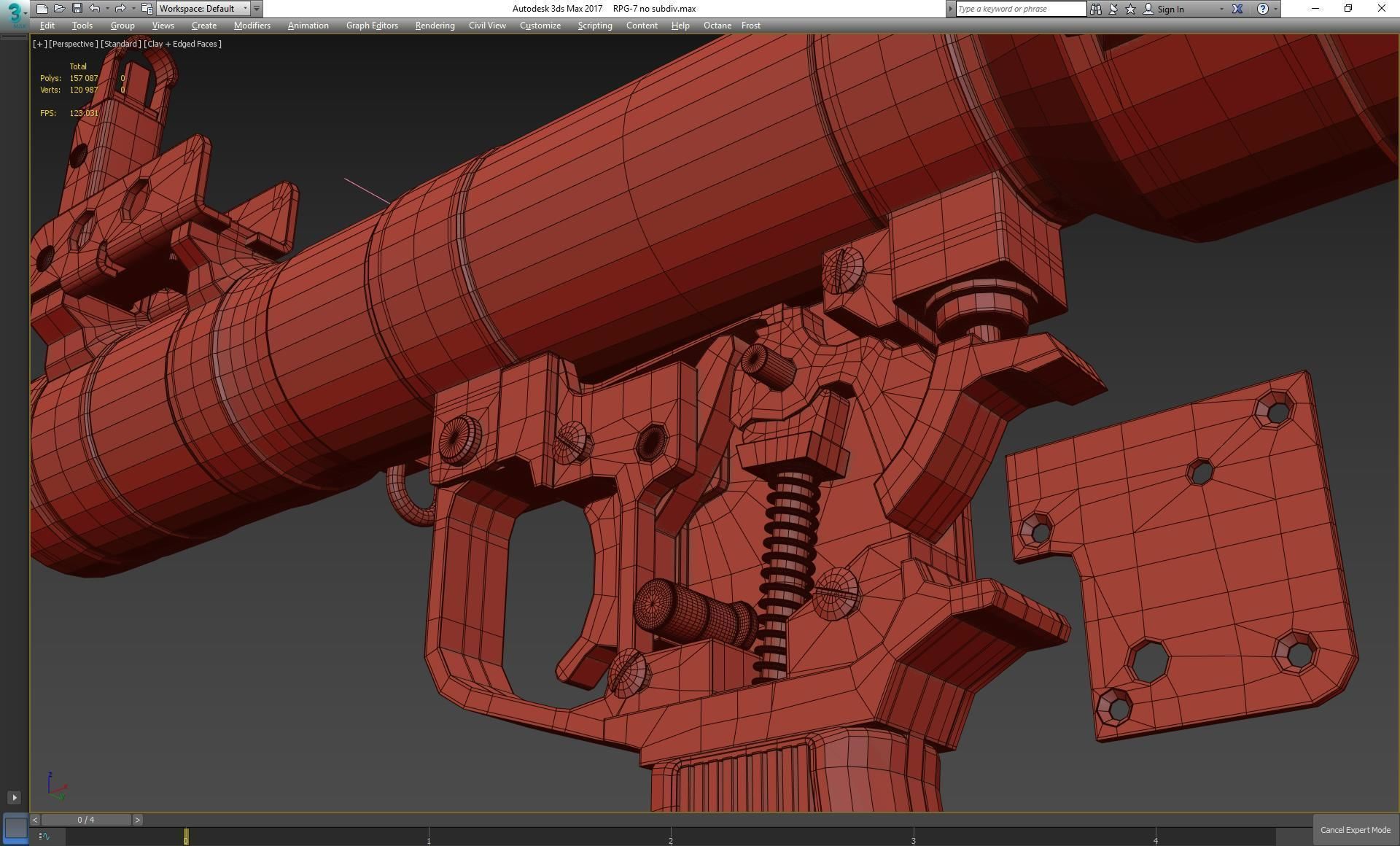This screenshot has width=1400, height=846.
Task: Click the Redo arrow icon
Action: point(120,9)
